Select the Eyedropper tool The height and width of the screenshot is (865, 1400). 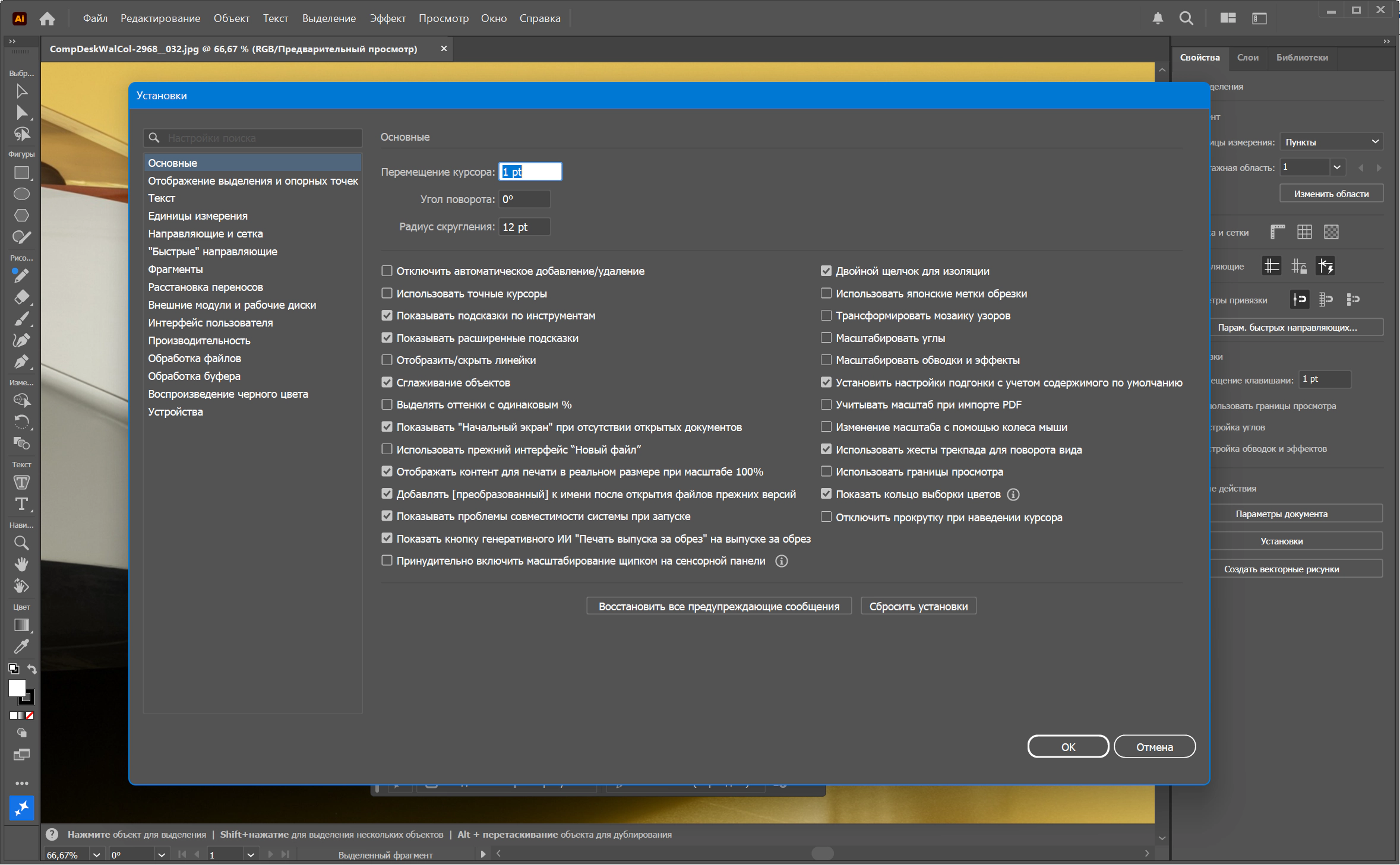(x=21, y=646)
